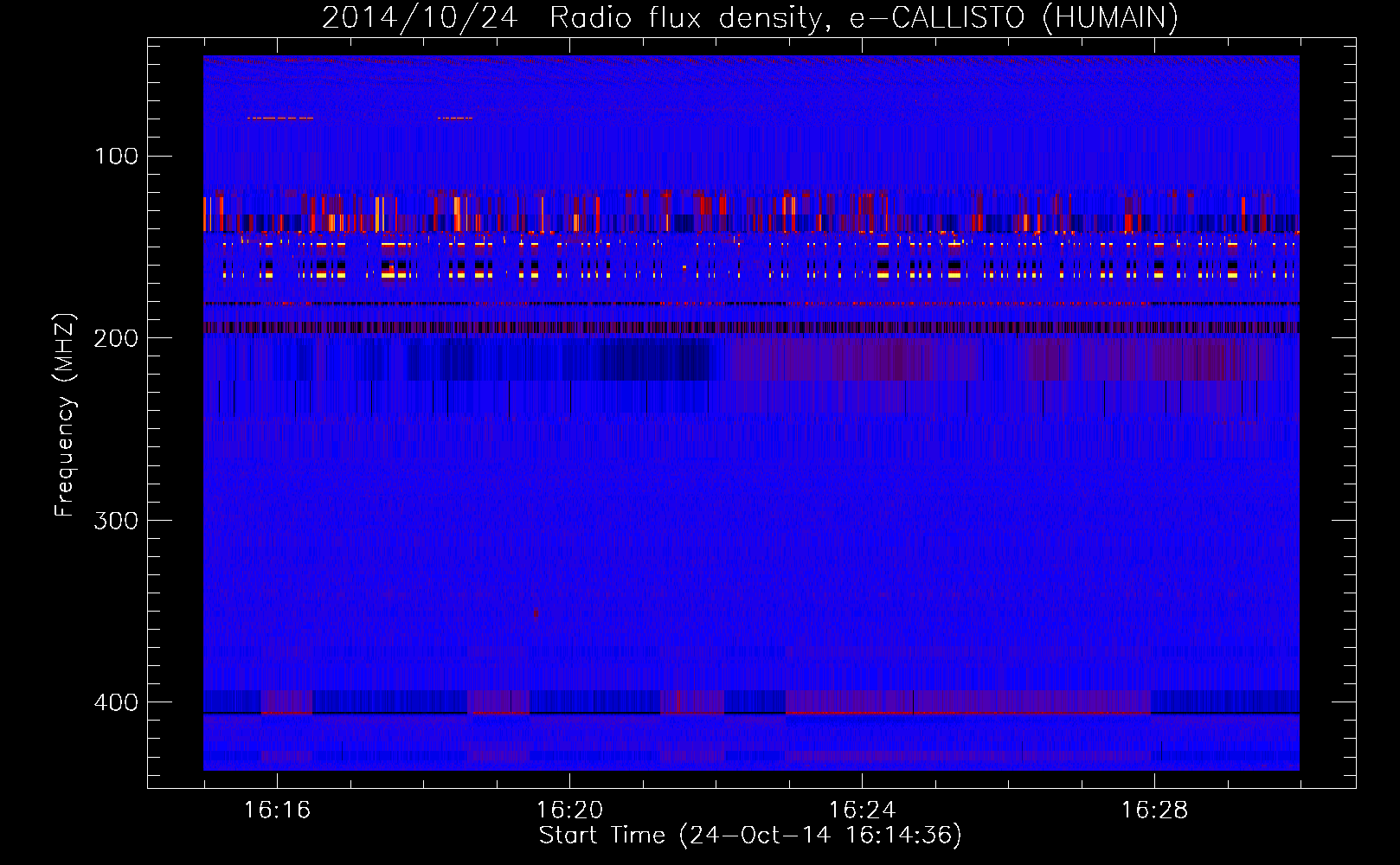Select the '200' frequency axis label

tap(116, 338)
